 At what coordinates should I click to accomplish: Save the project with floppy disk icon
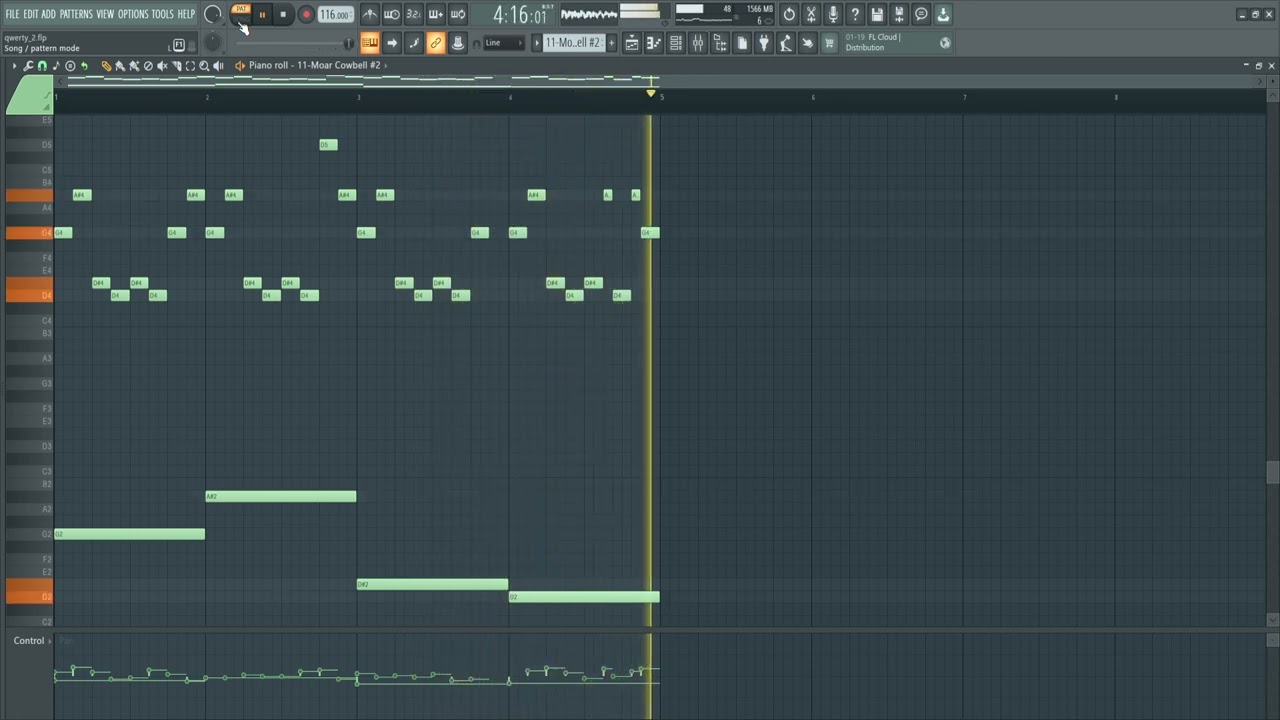[877, 15]
